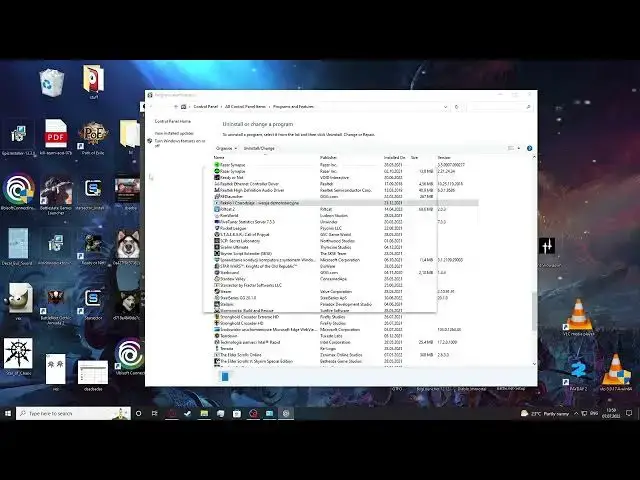This screenshot has height=480, width=640.
Task: Click the help question mark icon
Action: (529, 148)
